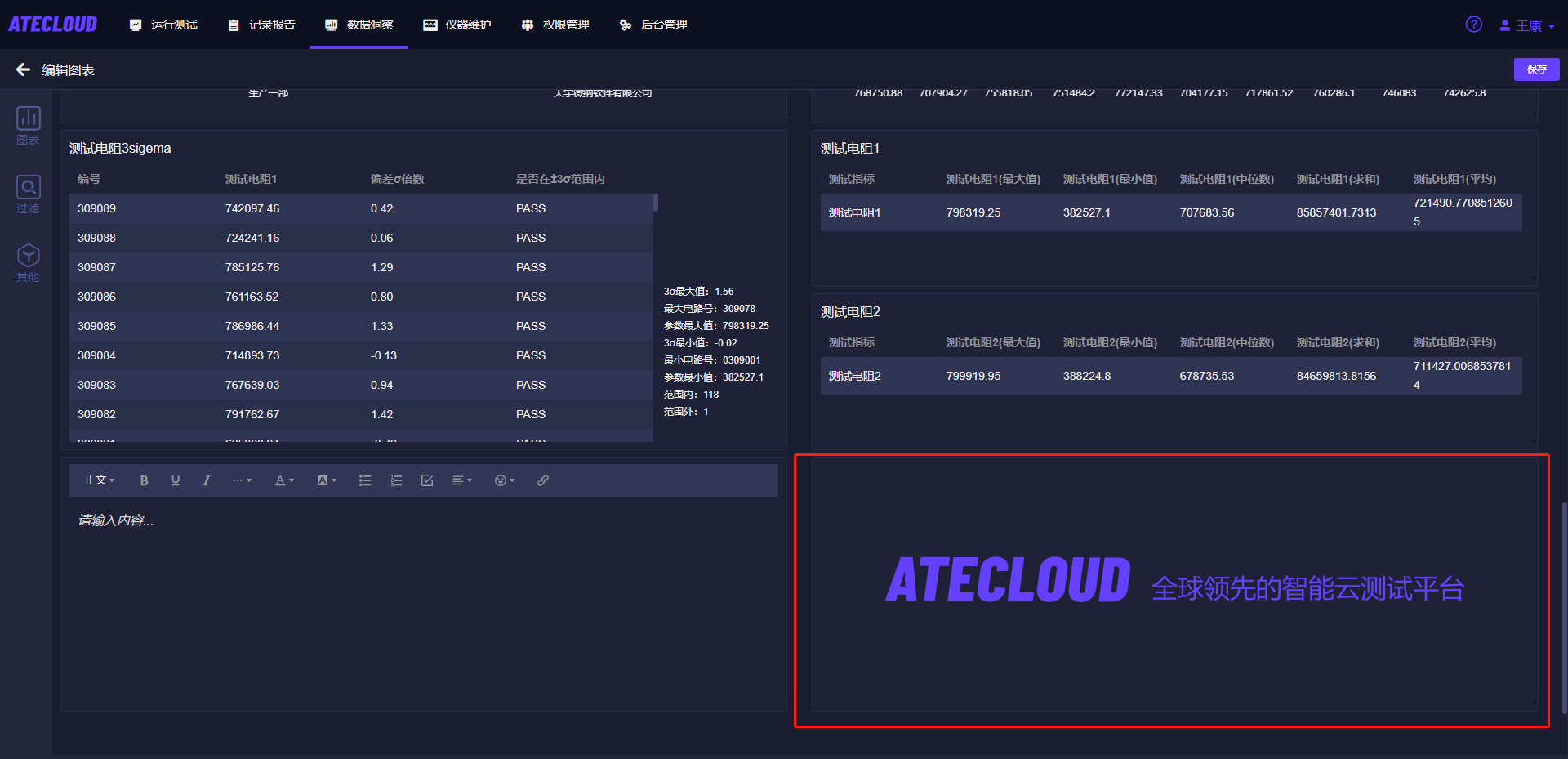This screenshot has height=759, width=1568.
Task: Select the row numbered 309088
Action: point(361,238)
